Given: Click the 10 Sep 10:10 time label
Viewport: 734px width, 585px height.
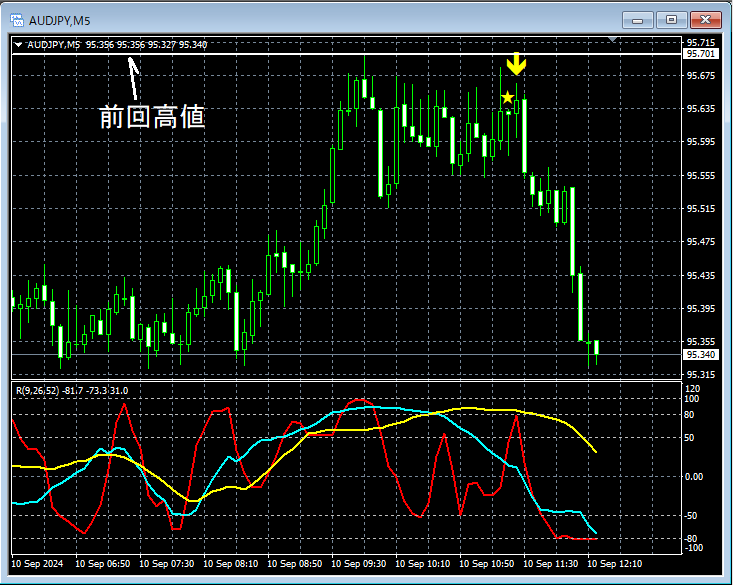Looking at the screenshot, I should [422, 563].
